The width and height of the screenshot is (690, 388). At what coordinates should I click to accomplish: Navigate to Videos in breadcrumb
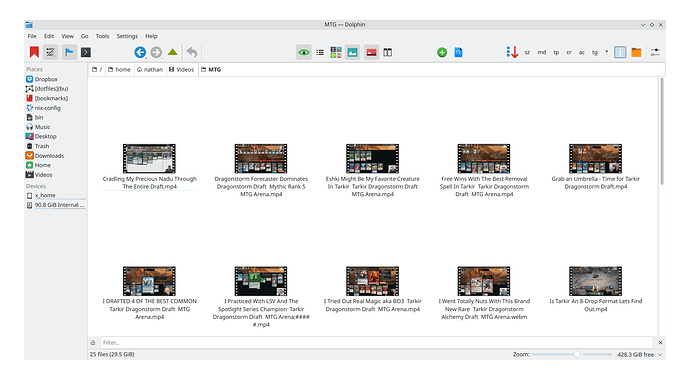(x=181, y=70)
